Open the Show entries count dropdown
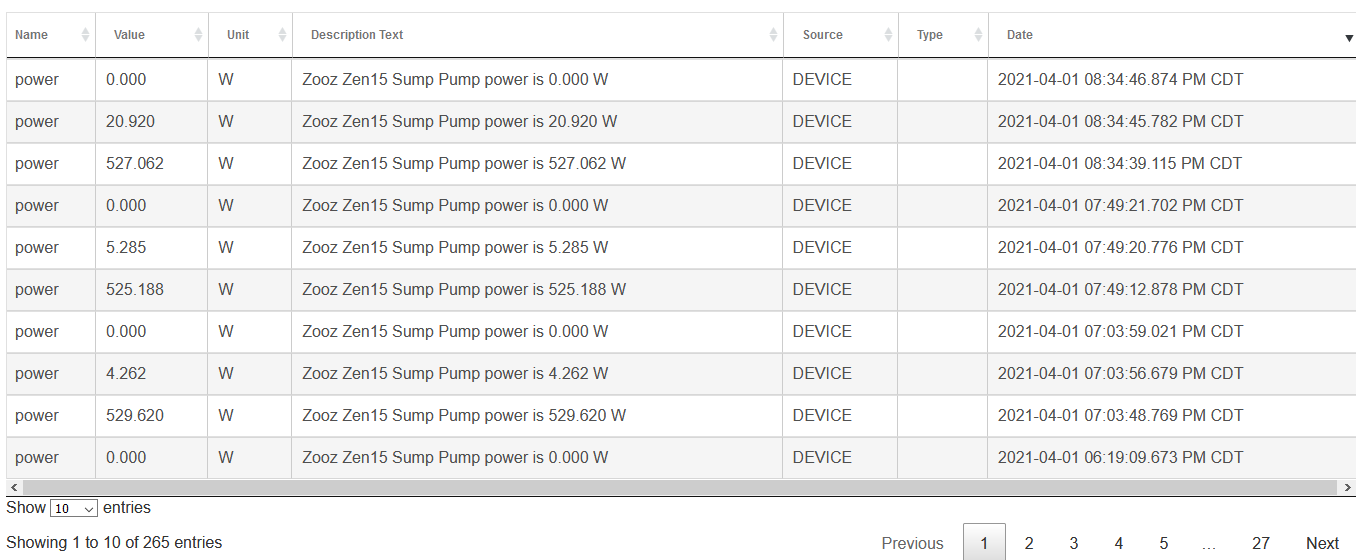 pyautogui.click(x=74, y=509)
